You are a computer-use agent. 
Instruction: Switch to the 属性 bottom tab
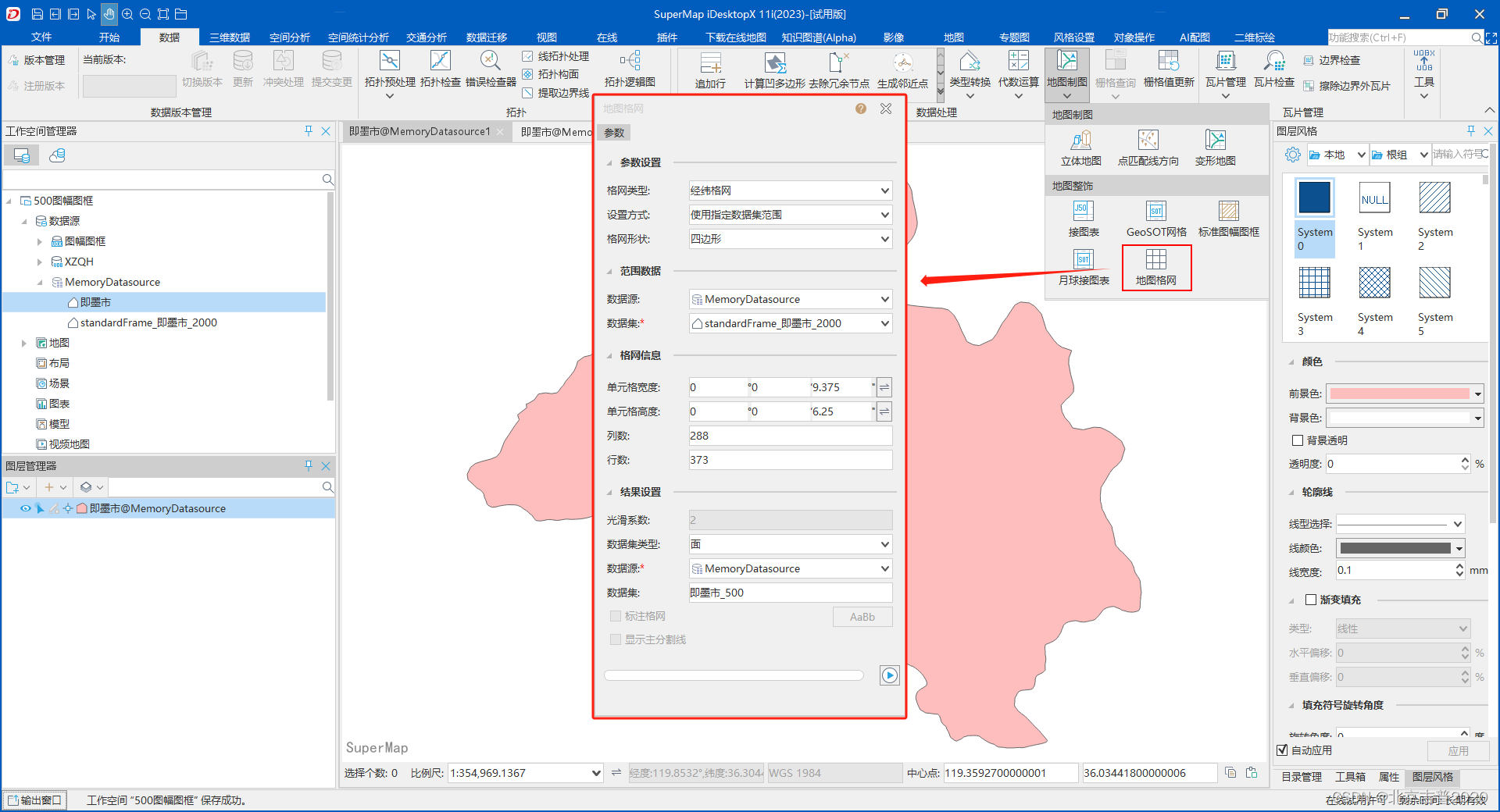point(1388,777)
